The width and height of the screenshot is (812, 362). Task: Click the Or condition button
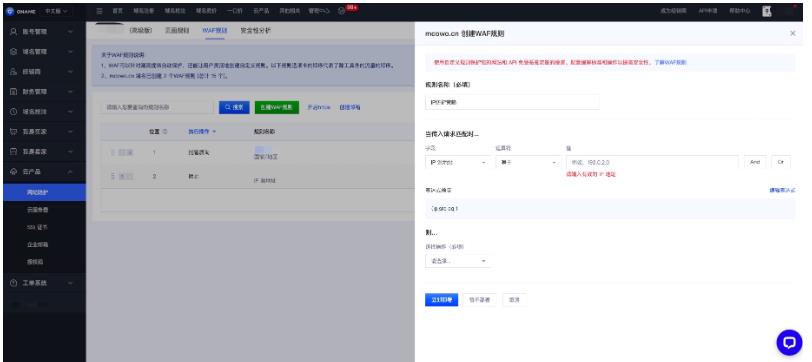(x=781, y=162)
